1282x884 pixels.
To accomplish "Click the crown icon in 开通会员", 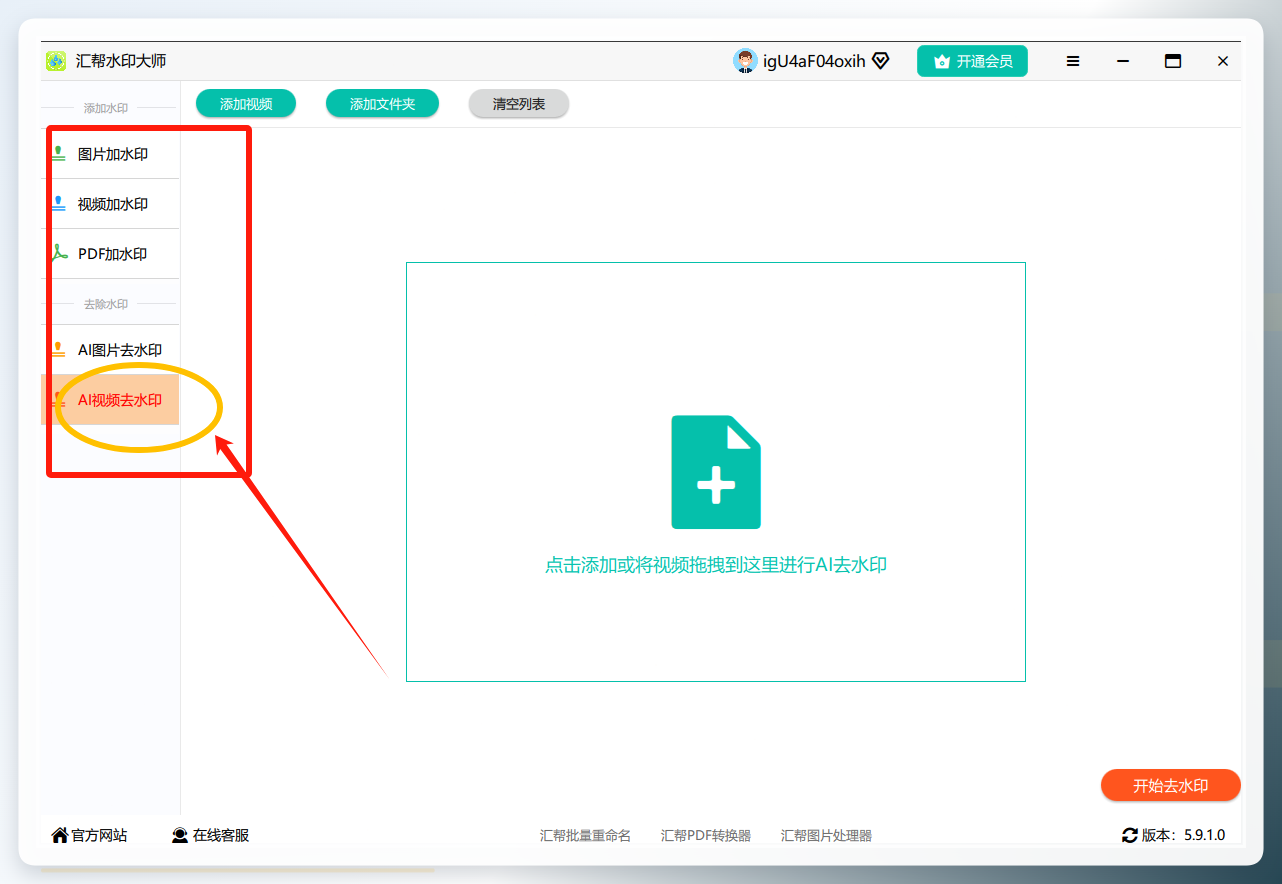I will pyautogui.click(x=941, y=62).
